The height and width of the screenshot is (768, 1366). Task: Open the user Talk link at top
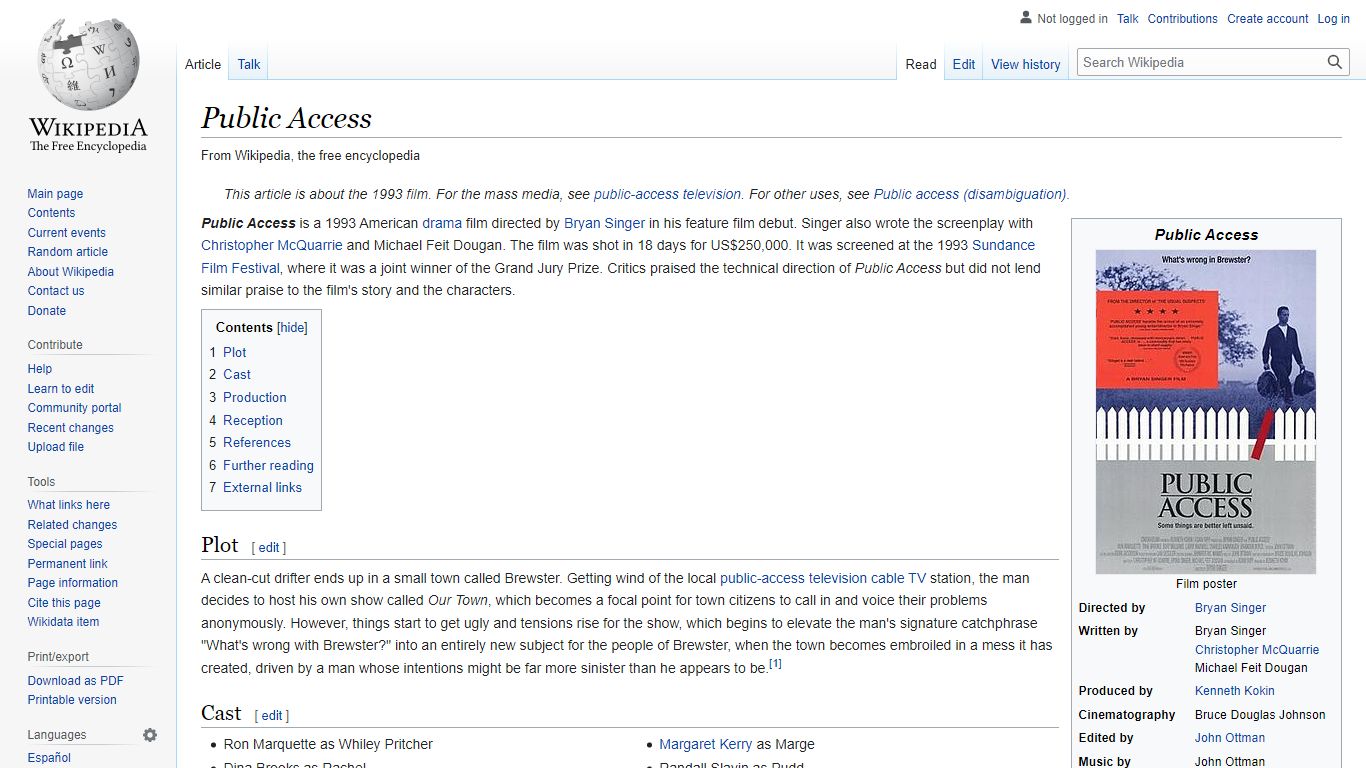click(x=1128, y=18)
